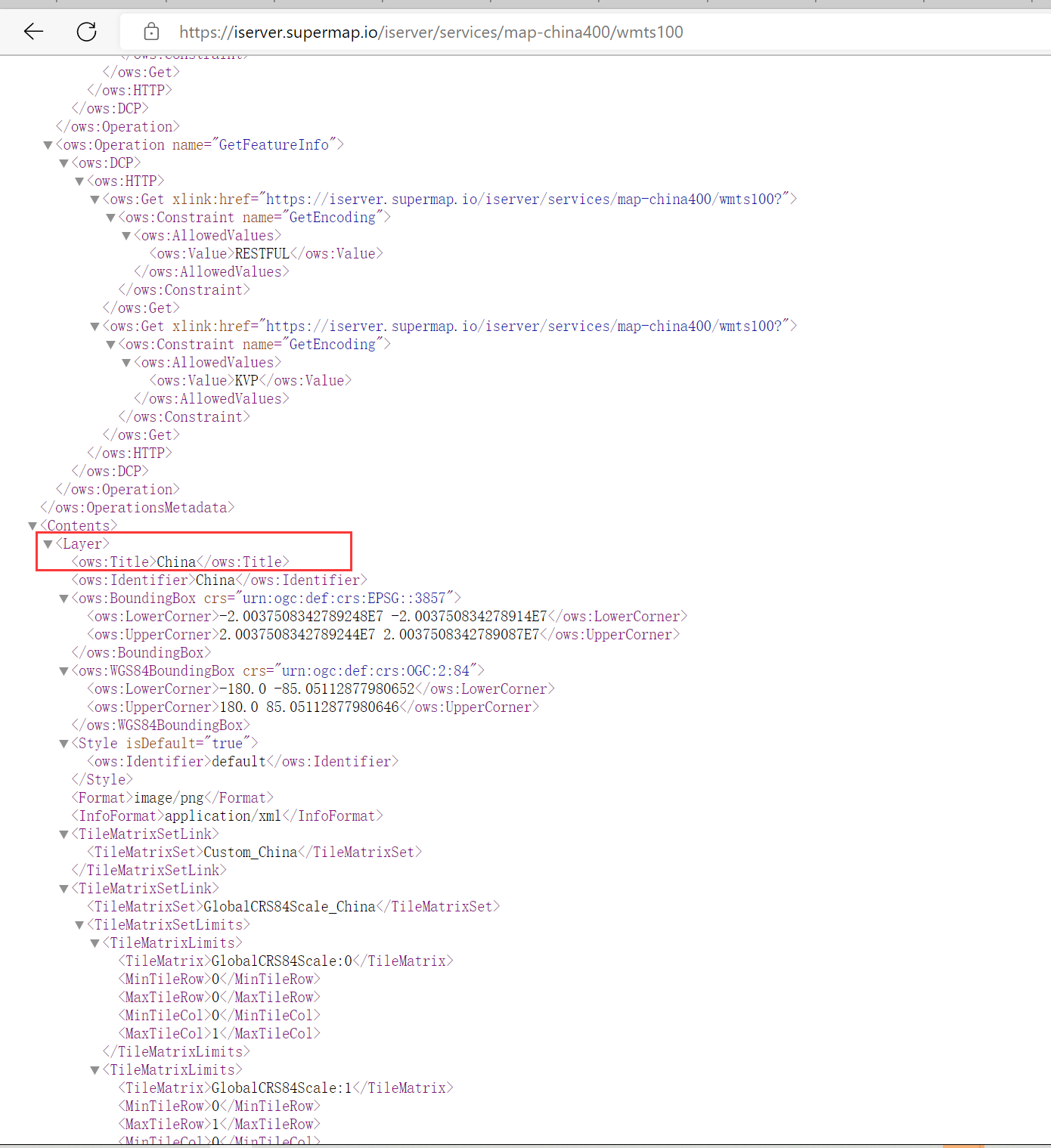
Task: Click the image/png Format value
Action: 169,798
